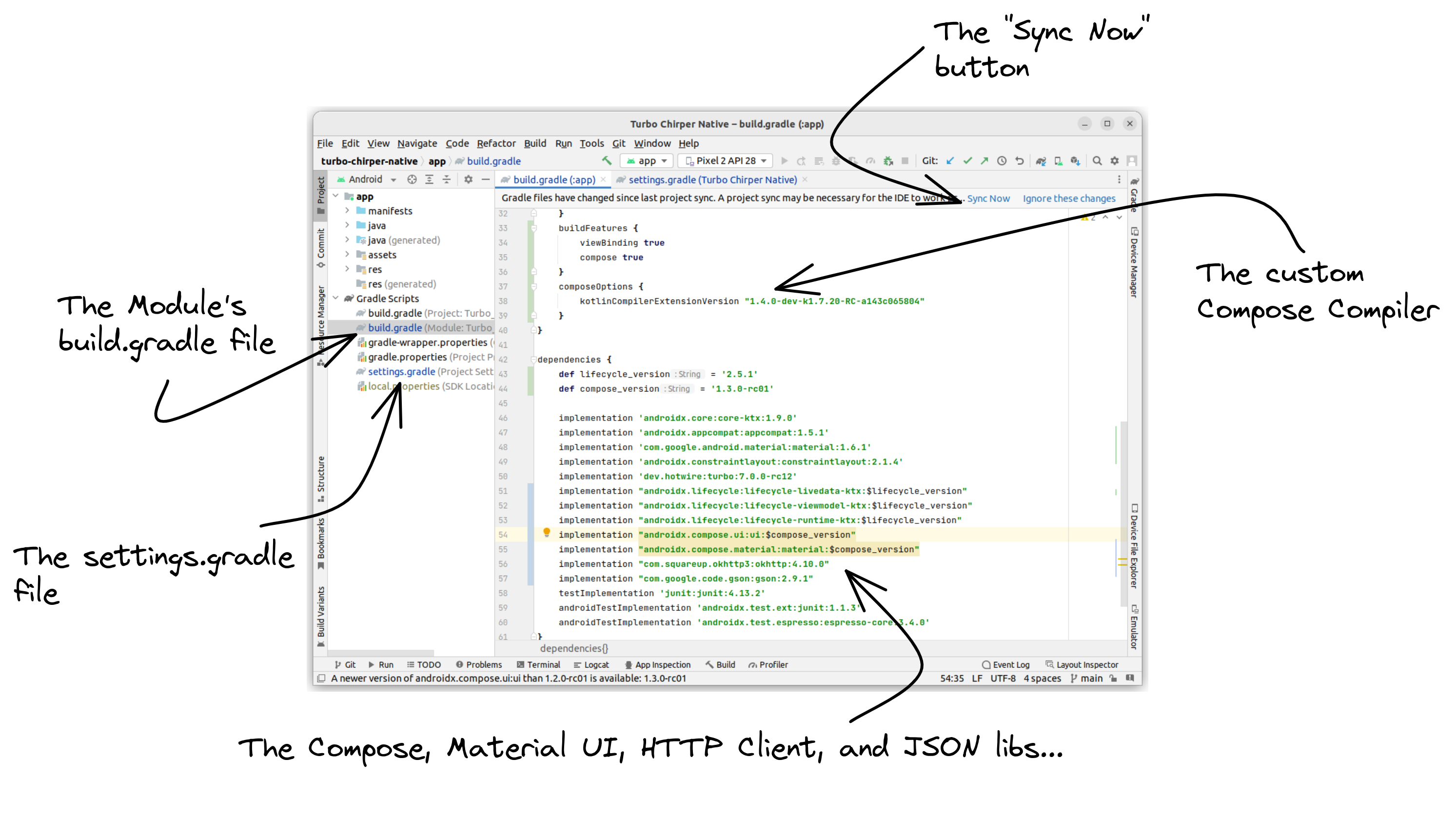The height and width of the screenshot is (819, 1456).
Task: Click the Search Everywhere magnifier icon
Action: (x=1097, y=160)
